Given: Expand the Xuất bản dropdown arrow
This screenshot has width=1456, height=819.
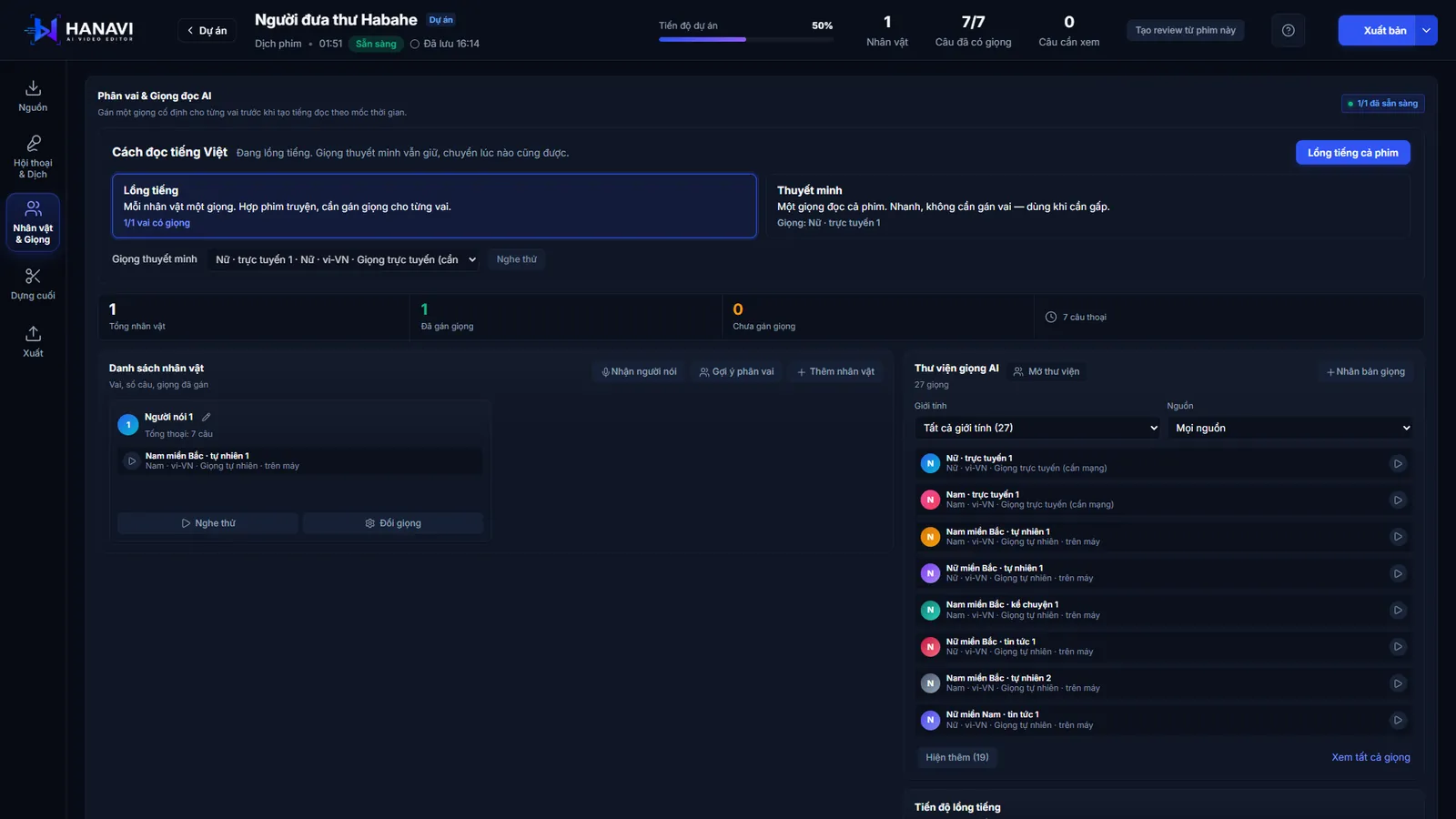Looking at the screenshot, I should click(x=1427, y=30).
